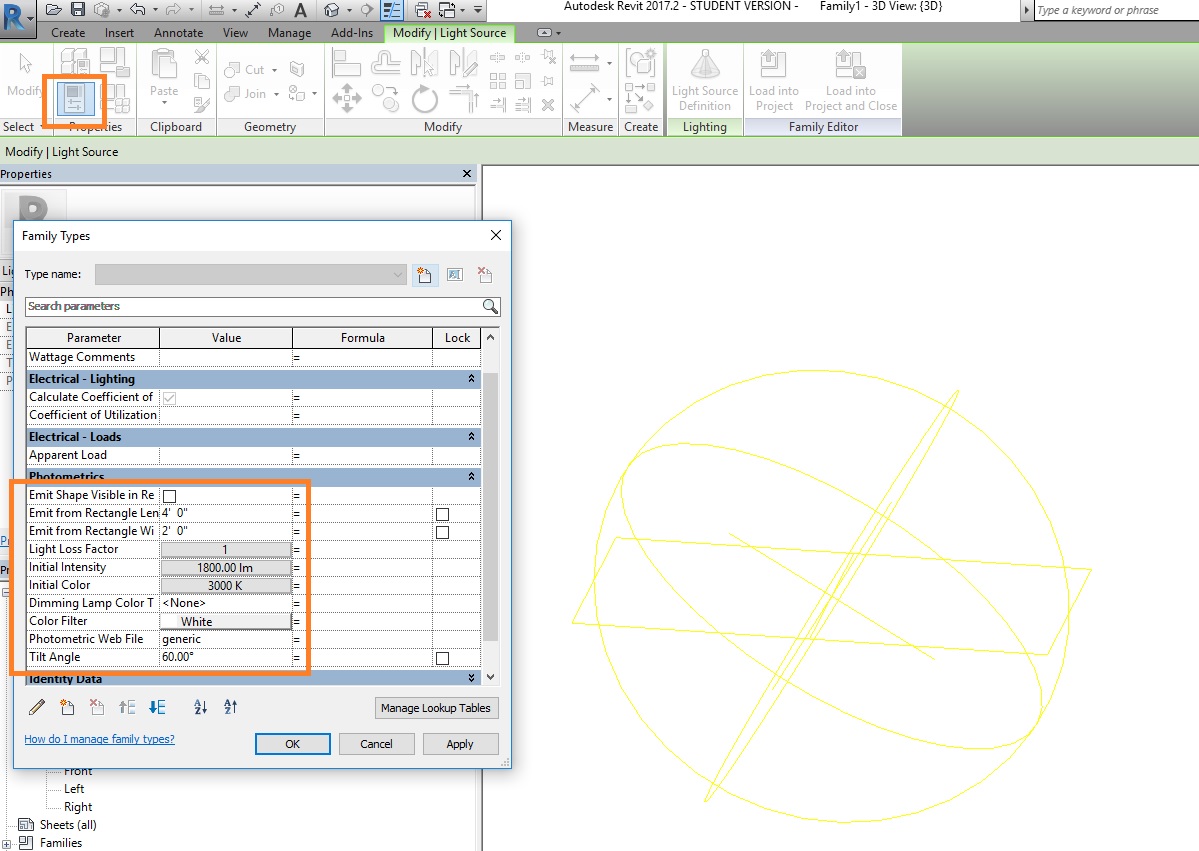Click the Sort Descending Z-A icon
The image size is (1199, 851).
coord(230,707)
